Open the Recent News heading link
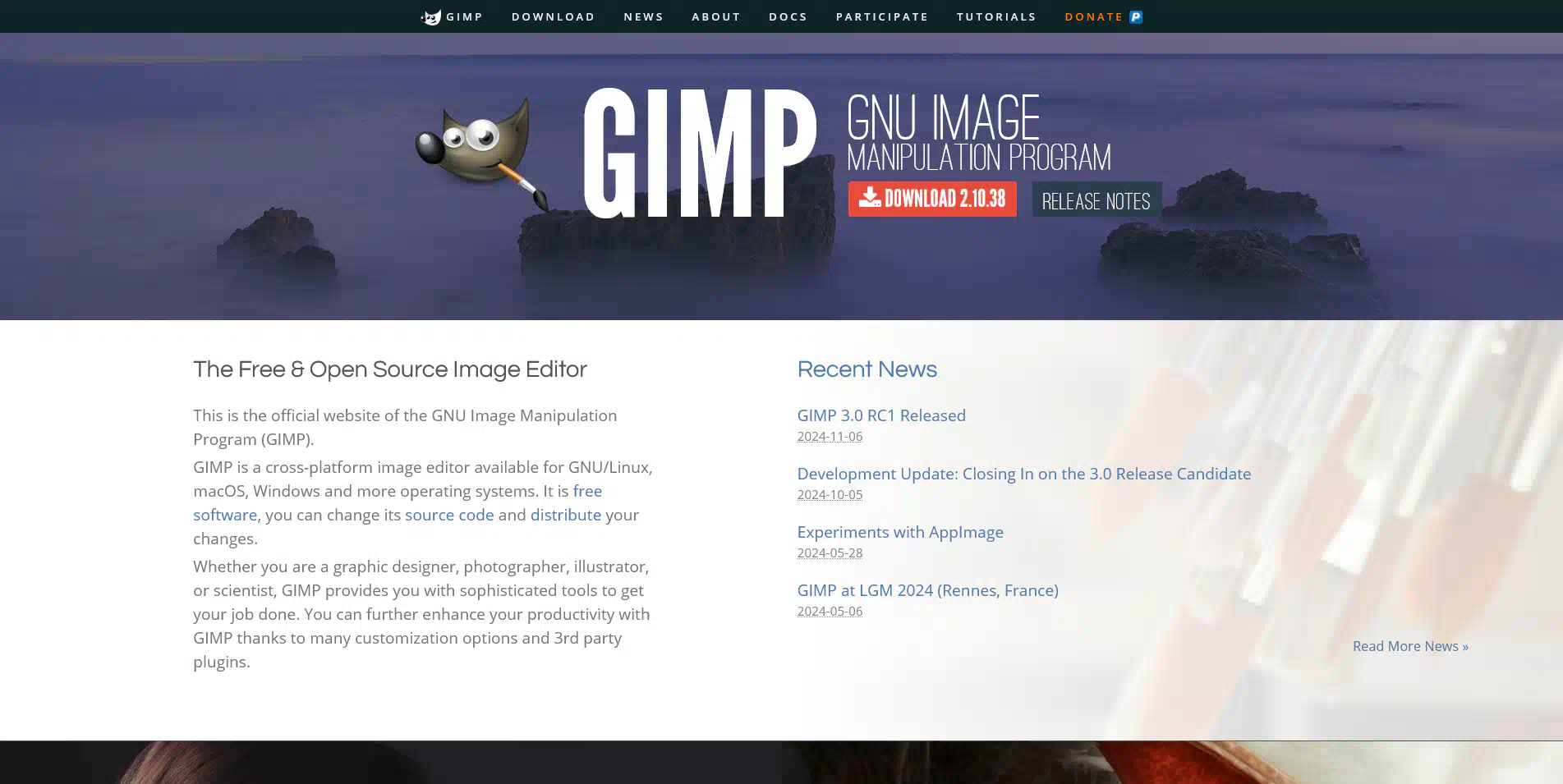This screenshot has width=1563, height=784. [x=867, y=369]
